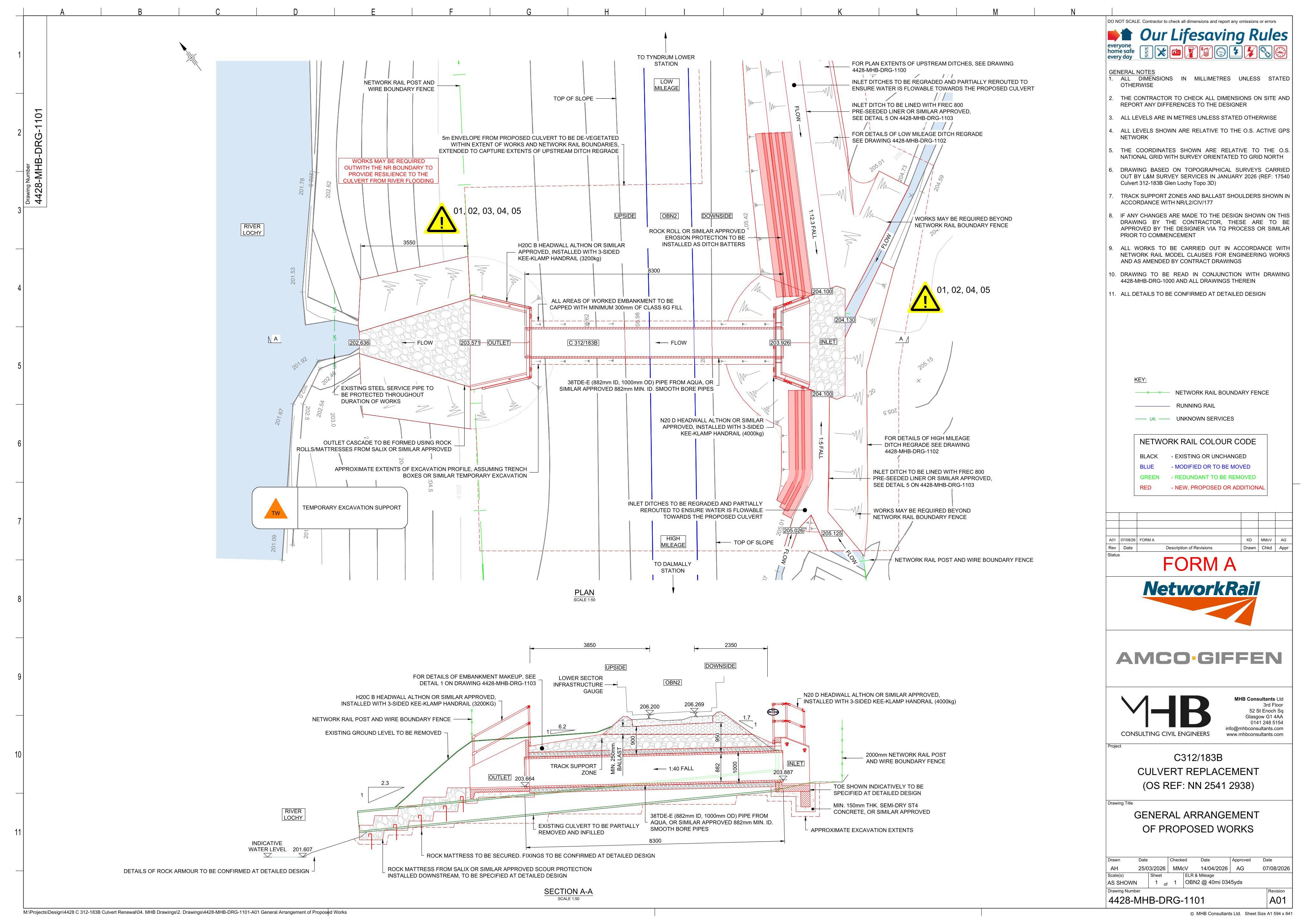Click the north arrow symbol on plan
The image size is (1308, 924).
(191, 56)
